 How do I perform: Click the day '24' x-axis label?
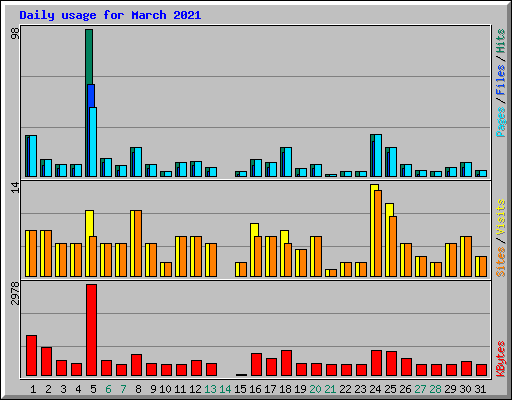[x=375, y=389]
